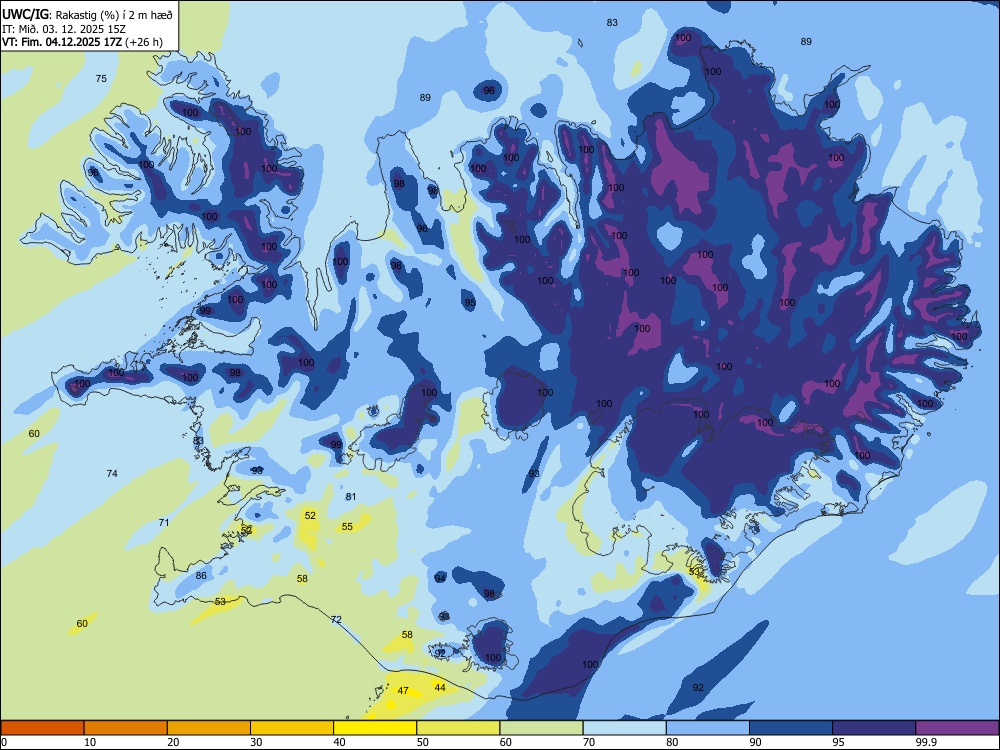Click the pale blue 70–80 legend swatch
1000x750 pixels.
[x=624, y=728]
